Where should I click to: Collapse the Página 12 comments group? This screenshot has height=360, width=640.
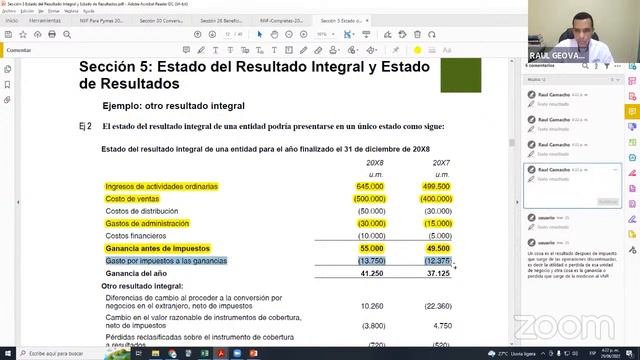tap(618, 80)
